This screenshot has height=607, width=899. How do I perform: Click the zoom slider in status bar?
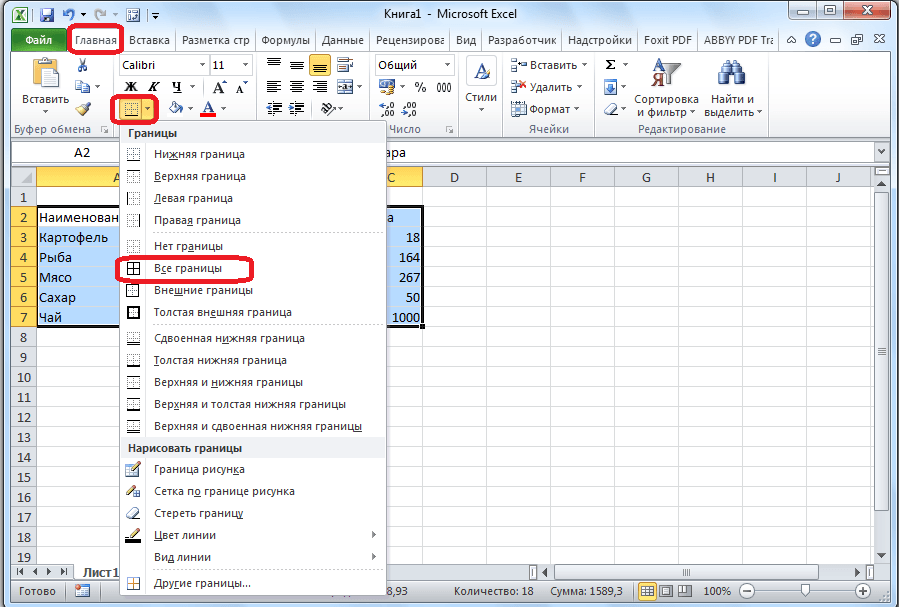tap(805, 591)
